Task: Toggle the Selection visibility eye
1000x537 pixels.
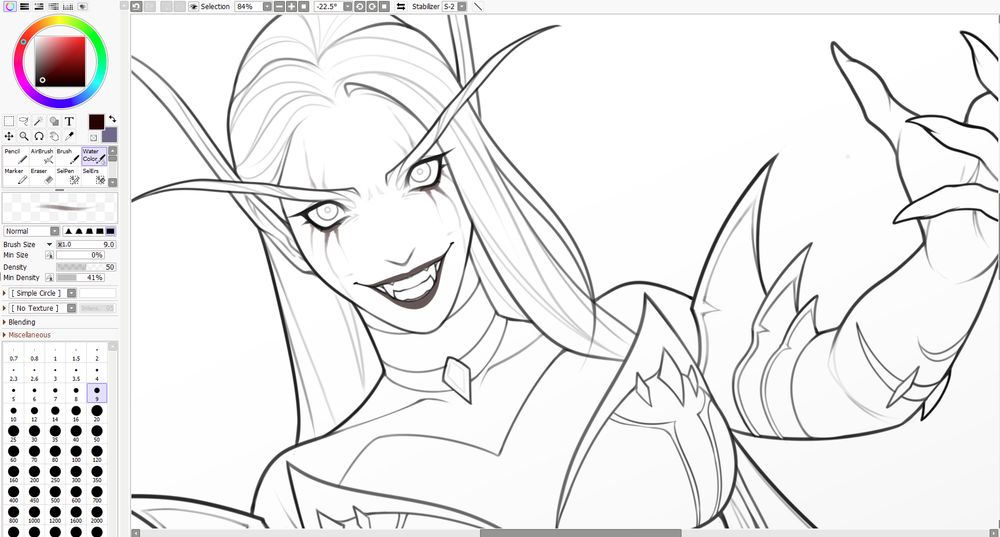Action: 193,6
